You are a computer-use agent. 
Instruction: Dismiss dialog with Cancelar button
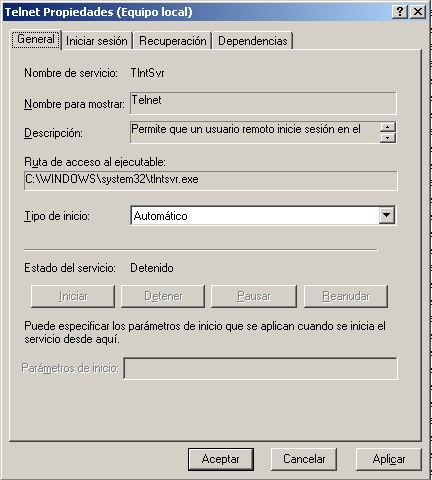coord(304,459)
